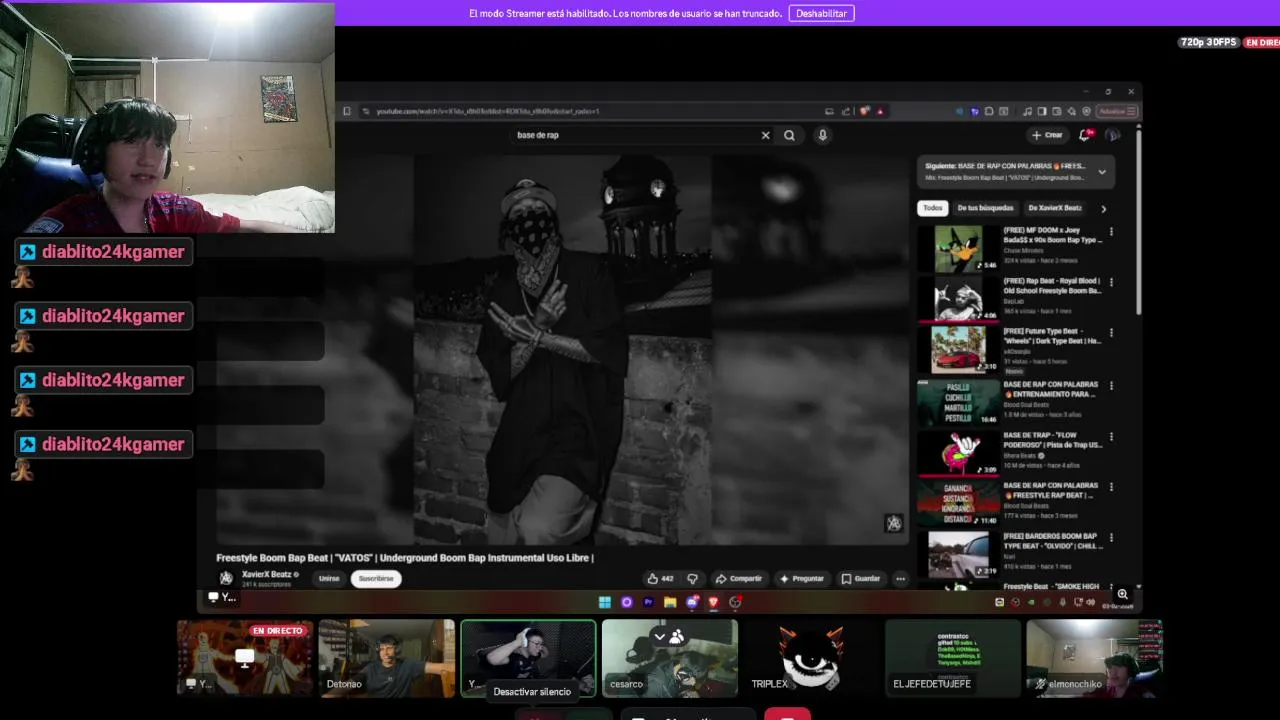Click the Unirse membership button
Image resolution: width=1280 pixels, height=720 pixels.
coord(329,578)
